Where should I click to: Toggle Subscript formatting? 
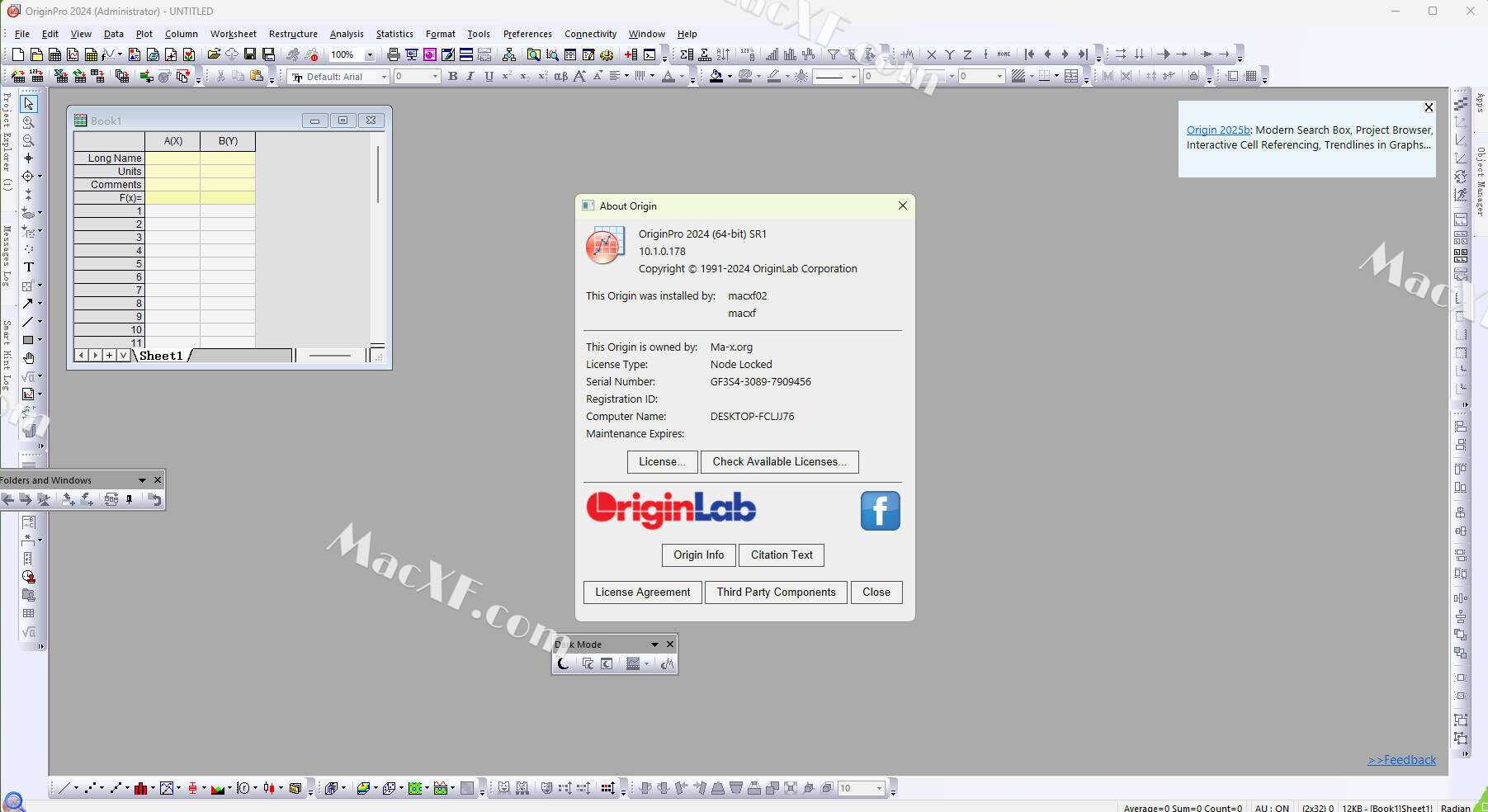pos(524,77)
